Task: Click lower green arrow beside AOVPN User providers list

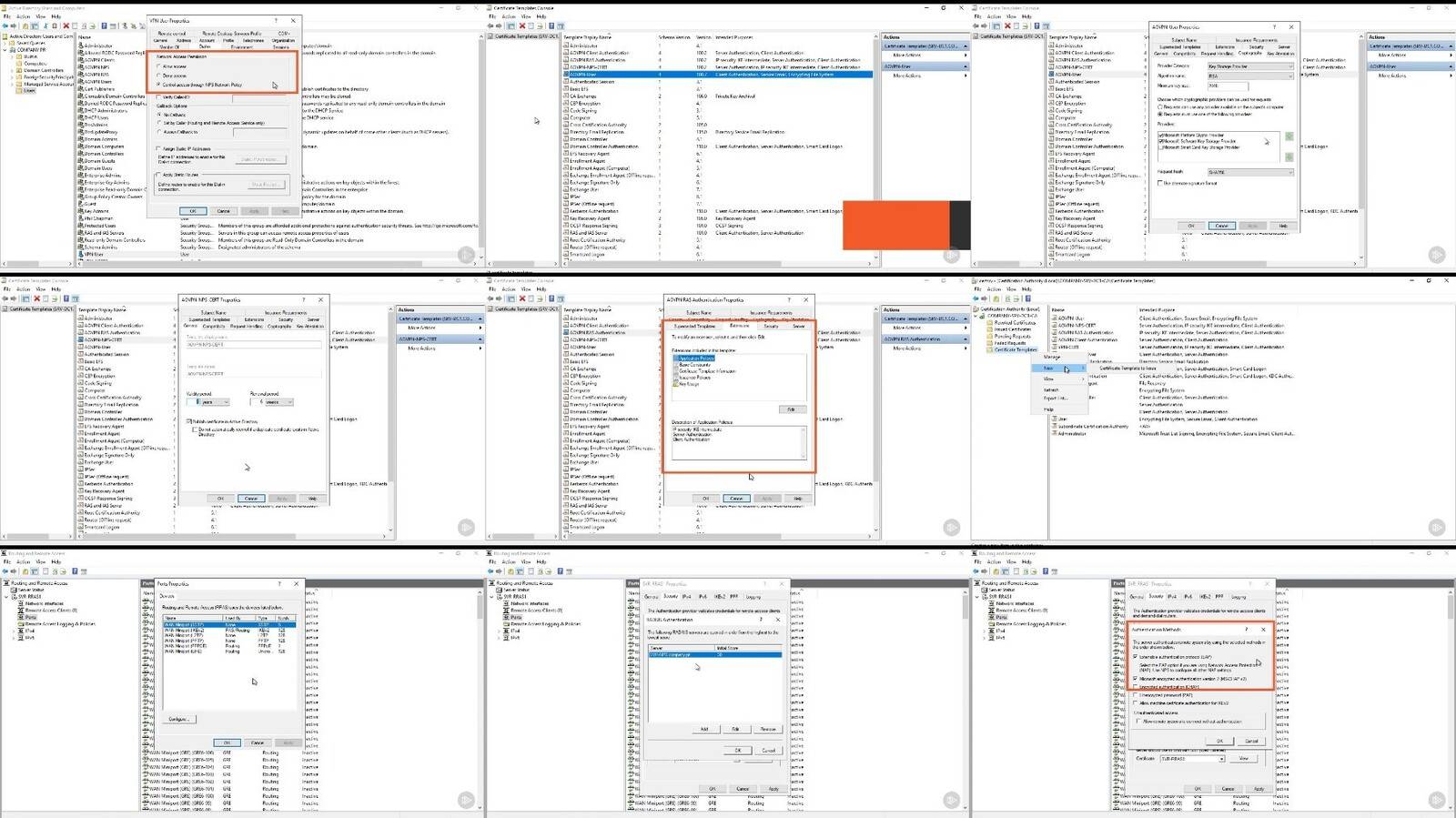Action: (1289, 157)
